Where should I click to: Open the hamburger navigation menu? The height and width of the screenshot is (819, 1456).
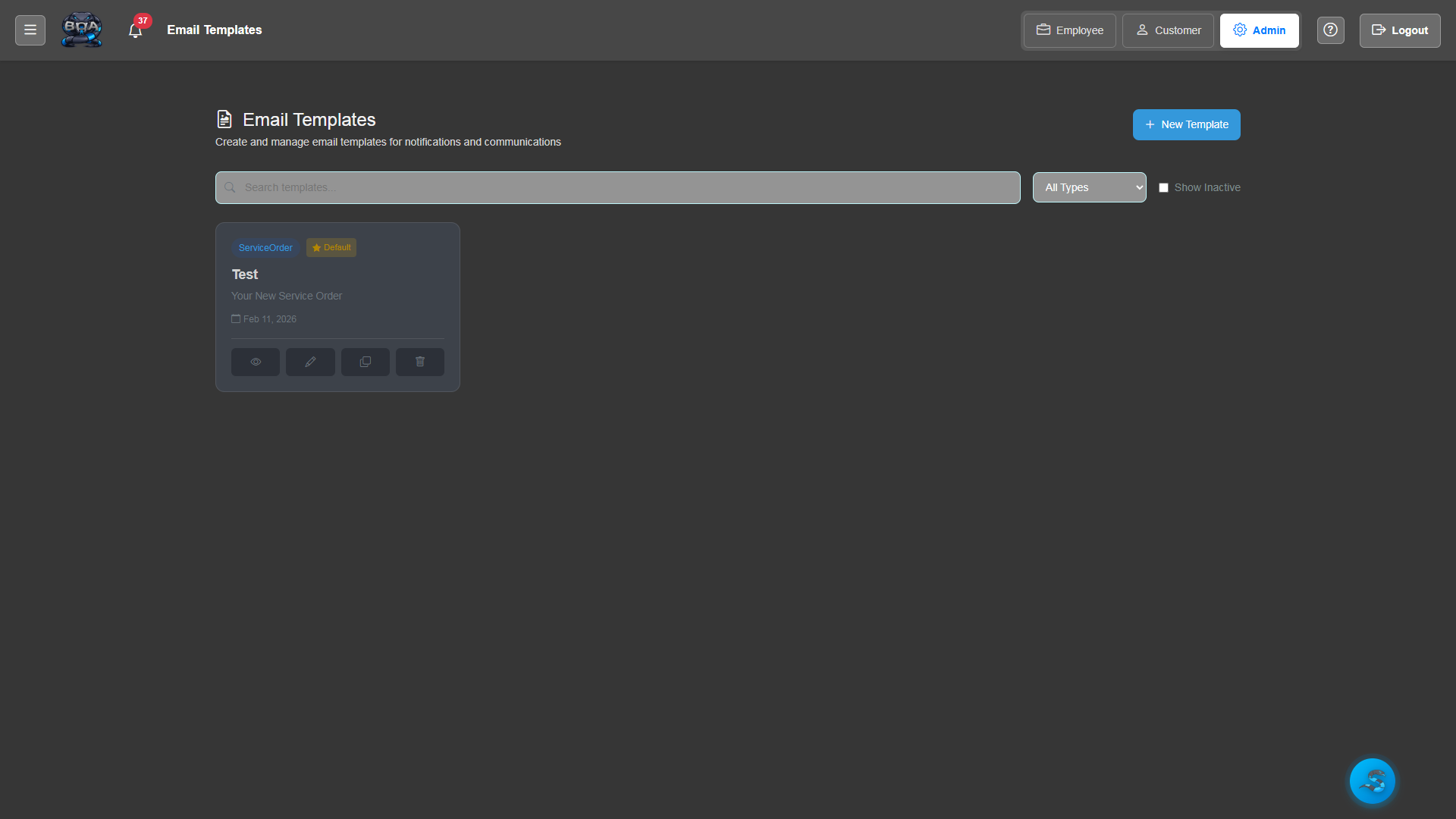pyautogui.click(x=30, y=30)
